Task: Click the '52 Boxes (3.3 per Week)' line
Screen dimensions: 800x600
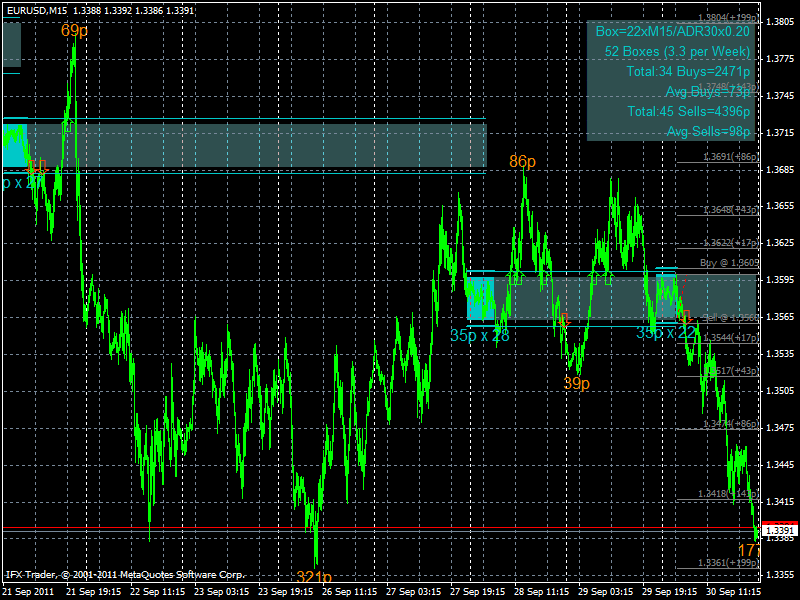Action: click(x=677, y=51)
